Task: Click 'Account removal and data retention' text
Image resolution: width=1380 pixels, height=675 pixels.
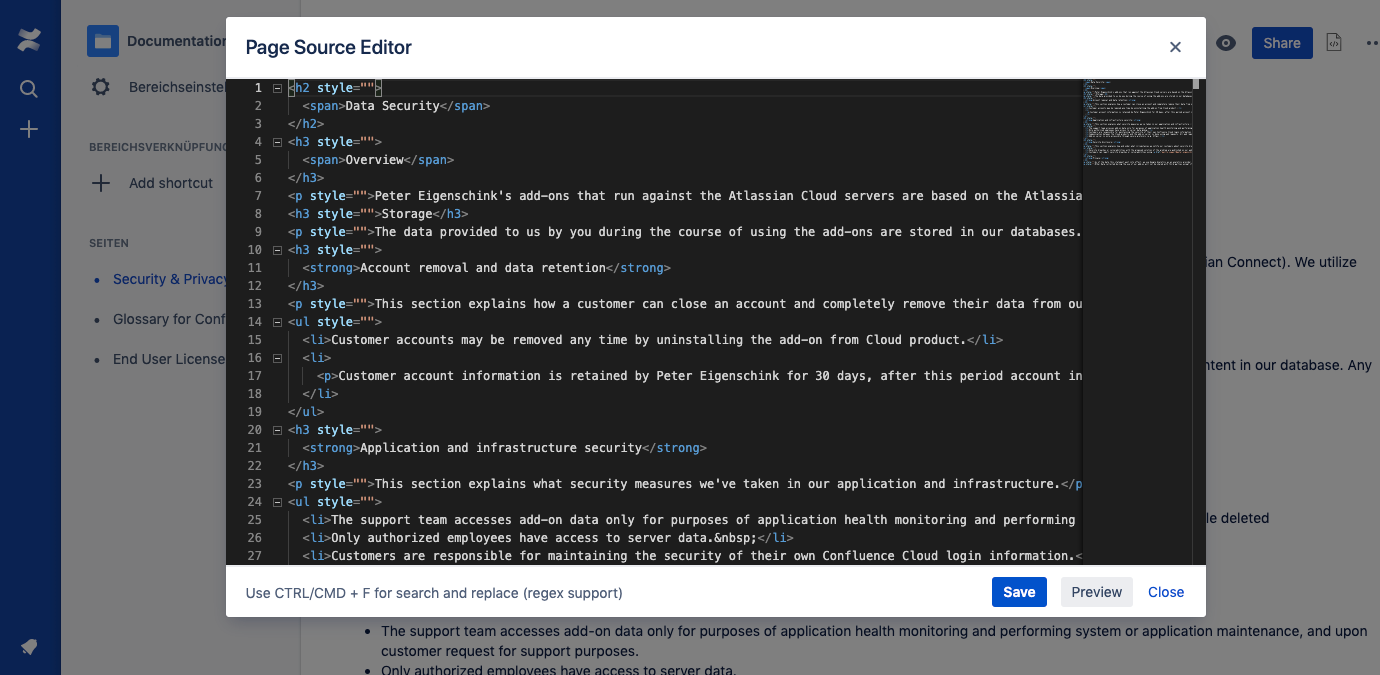Action: click(x=483, y=268)
